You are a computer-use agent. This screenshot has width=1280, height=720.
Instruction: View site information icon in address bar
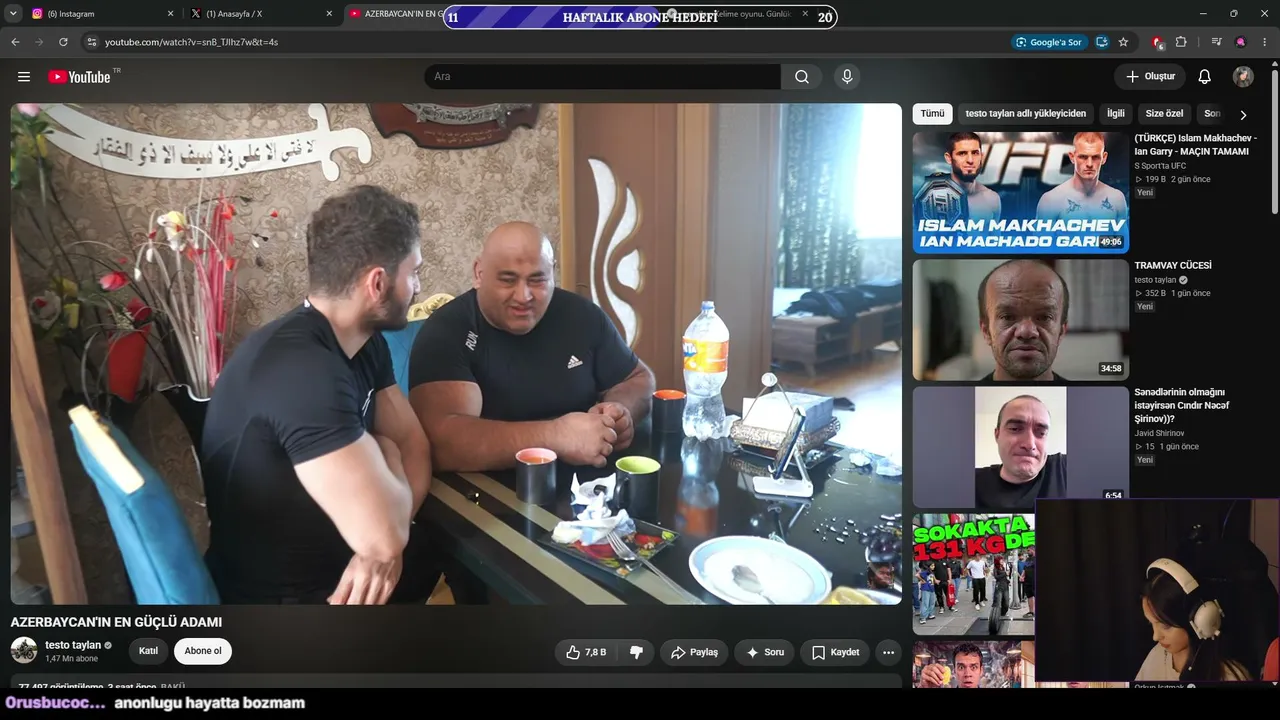(x=91, y=42)
